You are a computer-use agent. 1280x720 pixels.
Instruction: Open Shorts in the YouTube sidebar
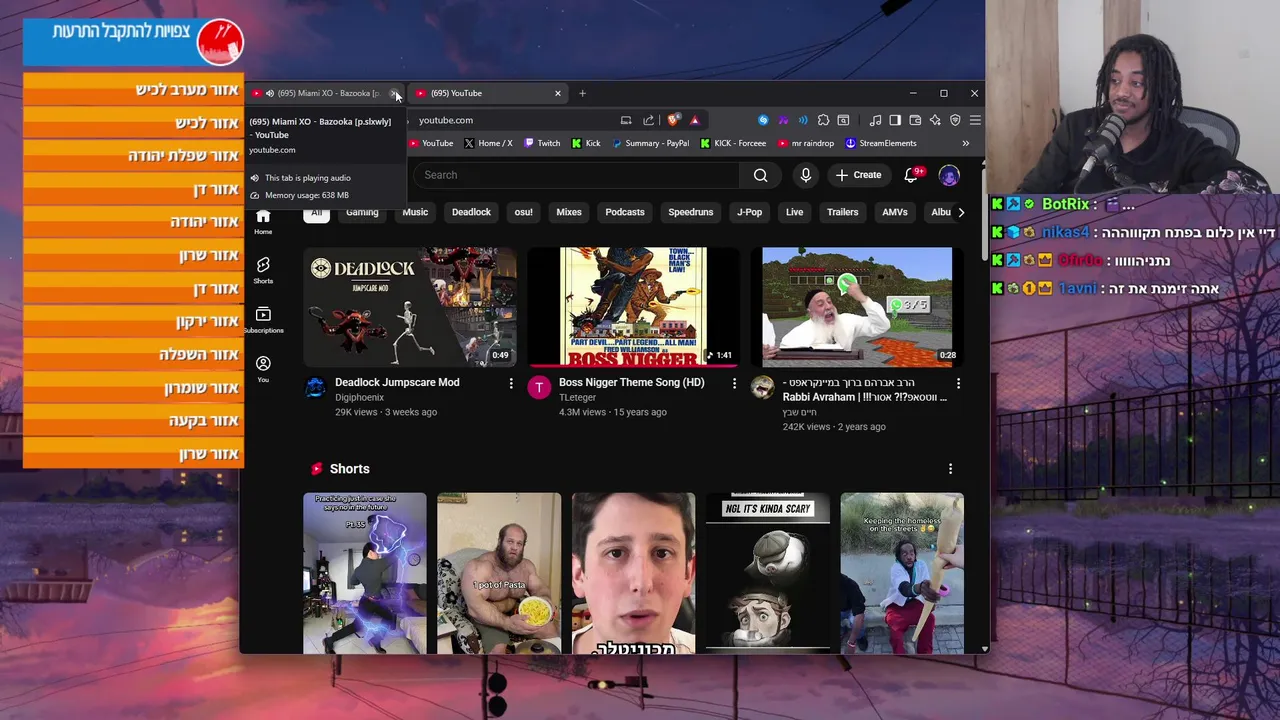(263, 269)
